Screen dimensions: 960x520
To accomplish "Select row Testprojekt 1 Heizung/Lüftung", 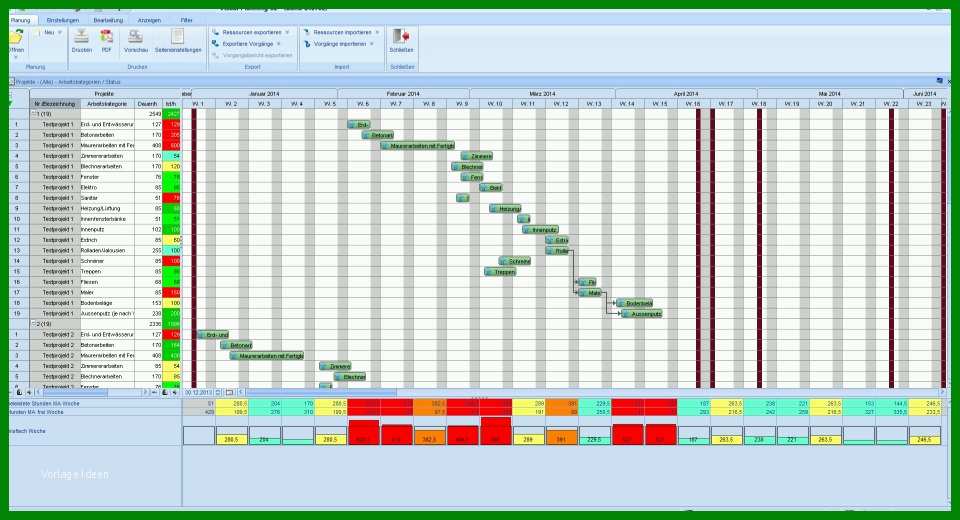I will (x=95, y=209).
